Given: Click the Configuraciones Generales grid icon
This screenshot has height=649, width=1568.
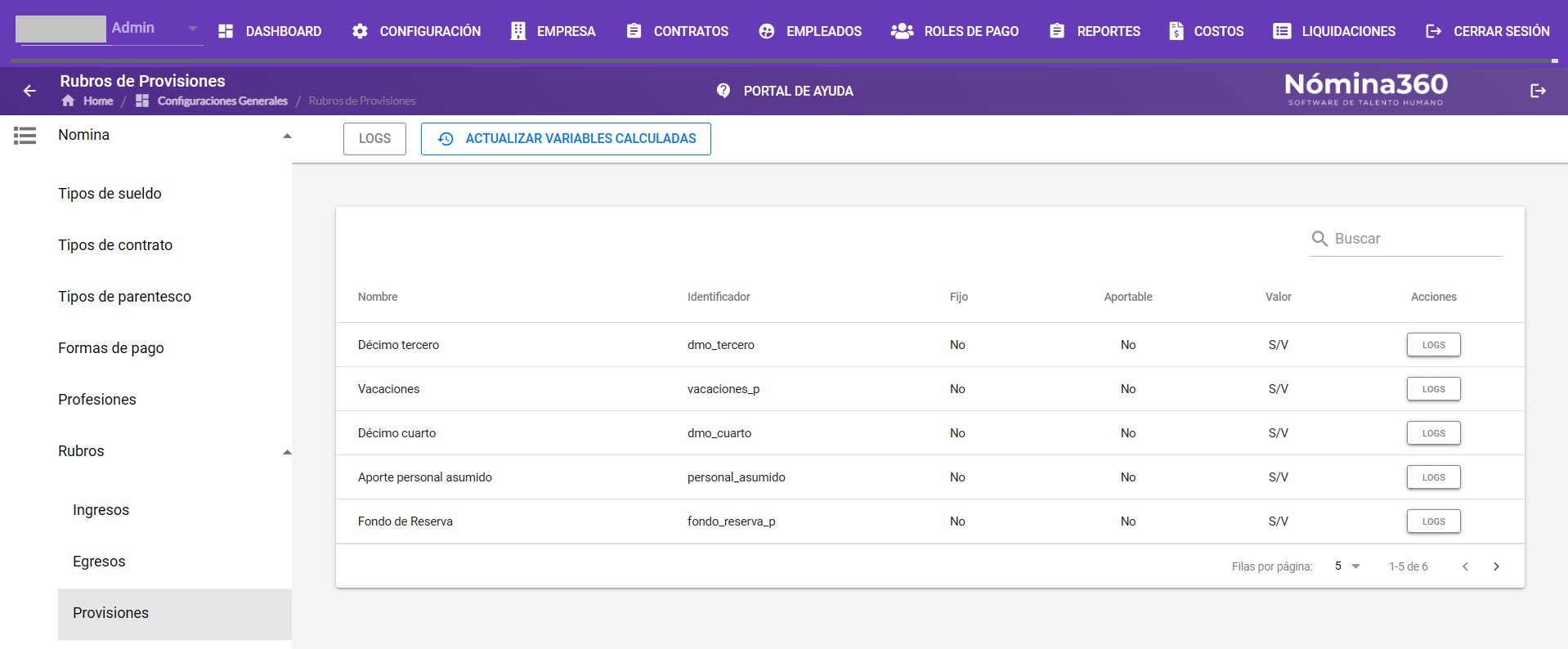Looking at the screenshot, I should click(x=142, y=101).
